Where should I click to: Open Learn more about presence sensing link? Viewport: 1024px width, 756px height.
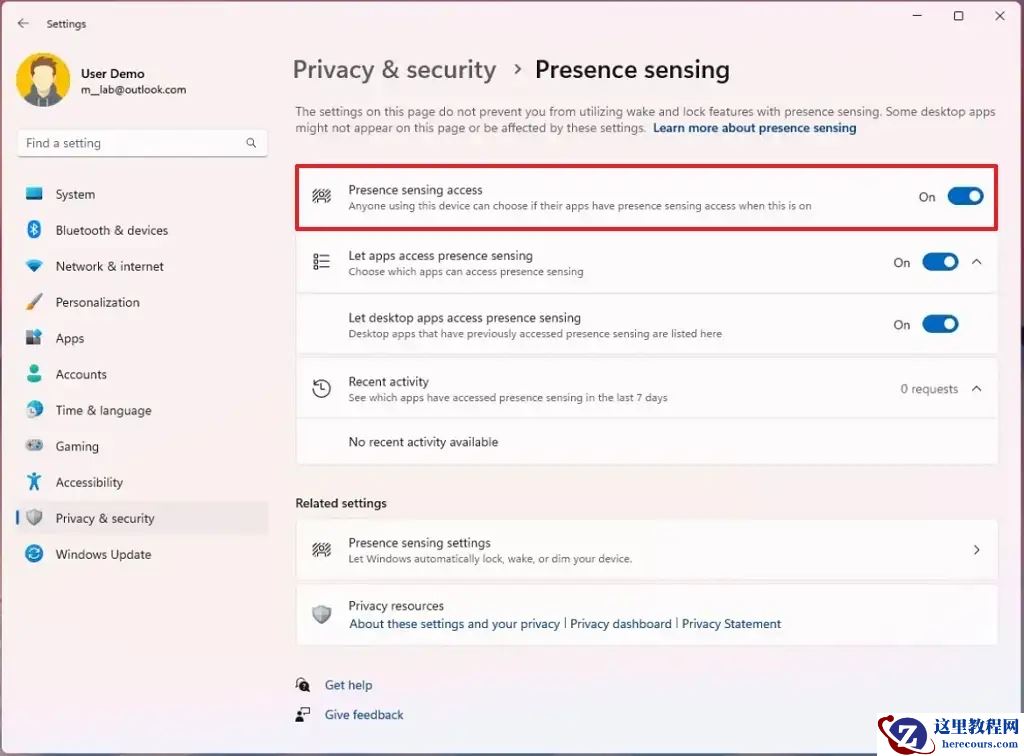click(x=754, y=128)
